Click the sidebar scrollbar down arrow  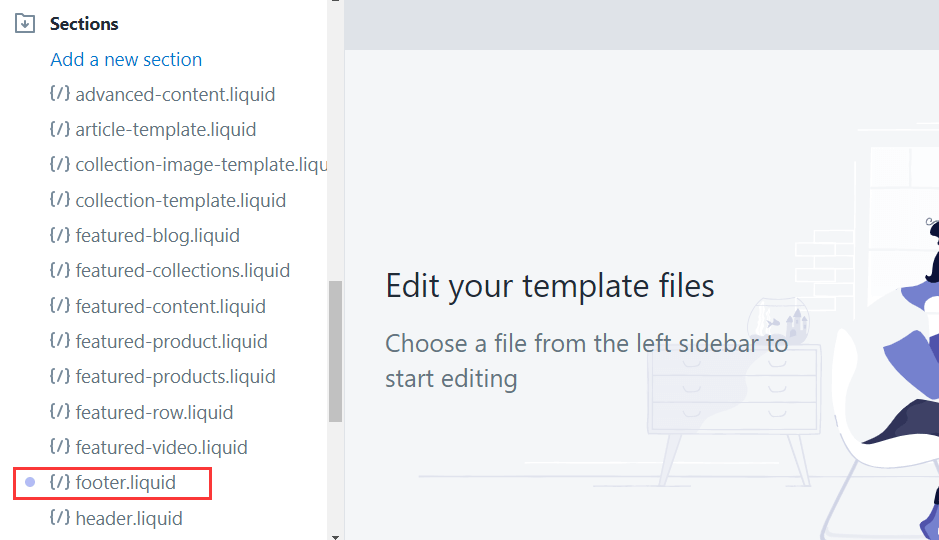335,536
